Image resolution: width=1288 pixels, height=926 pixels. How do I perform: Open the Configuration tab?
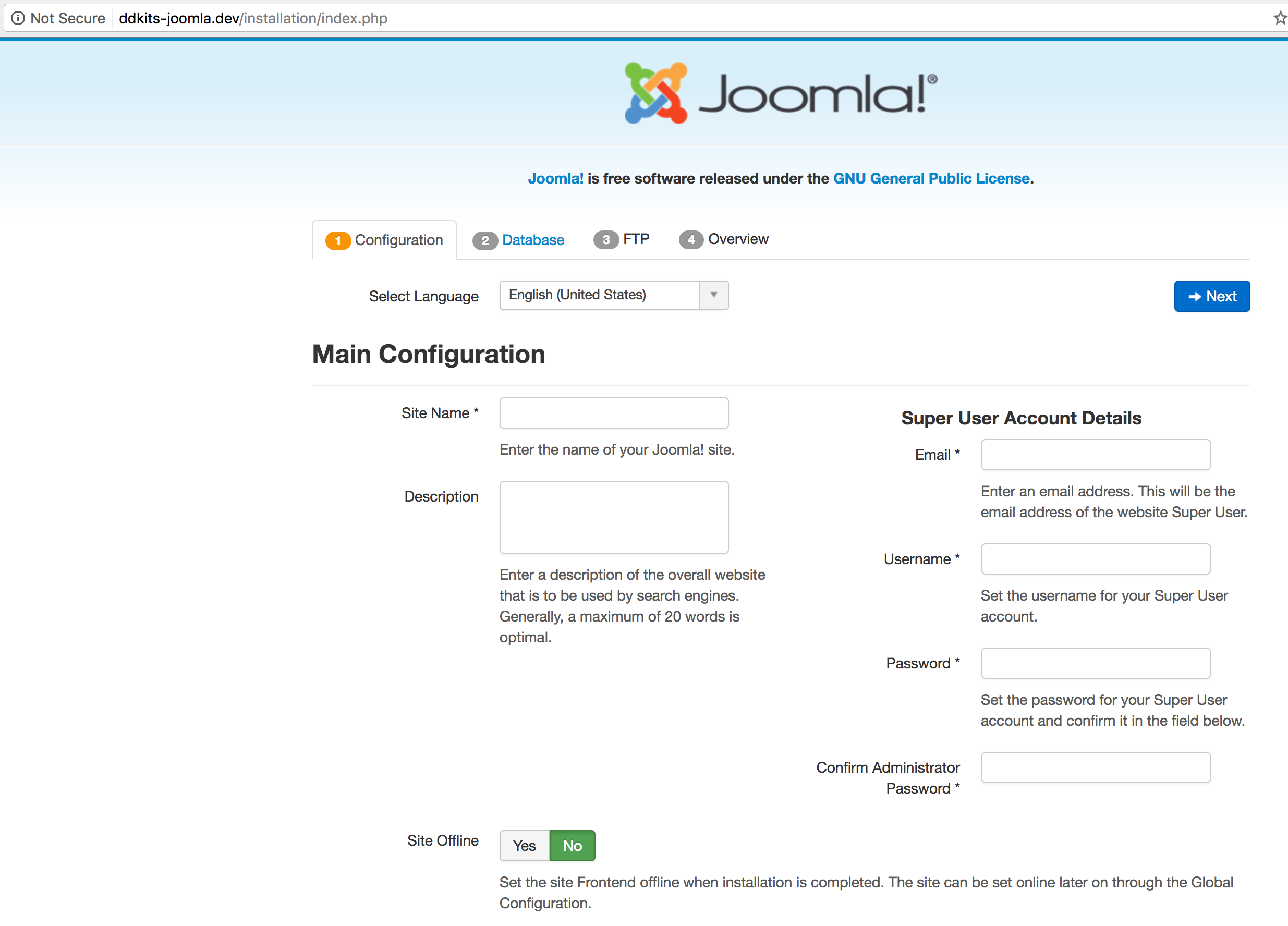point(384,240)
